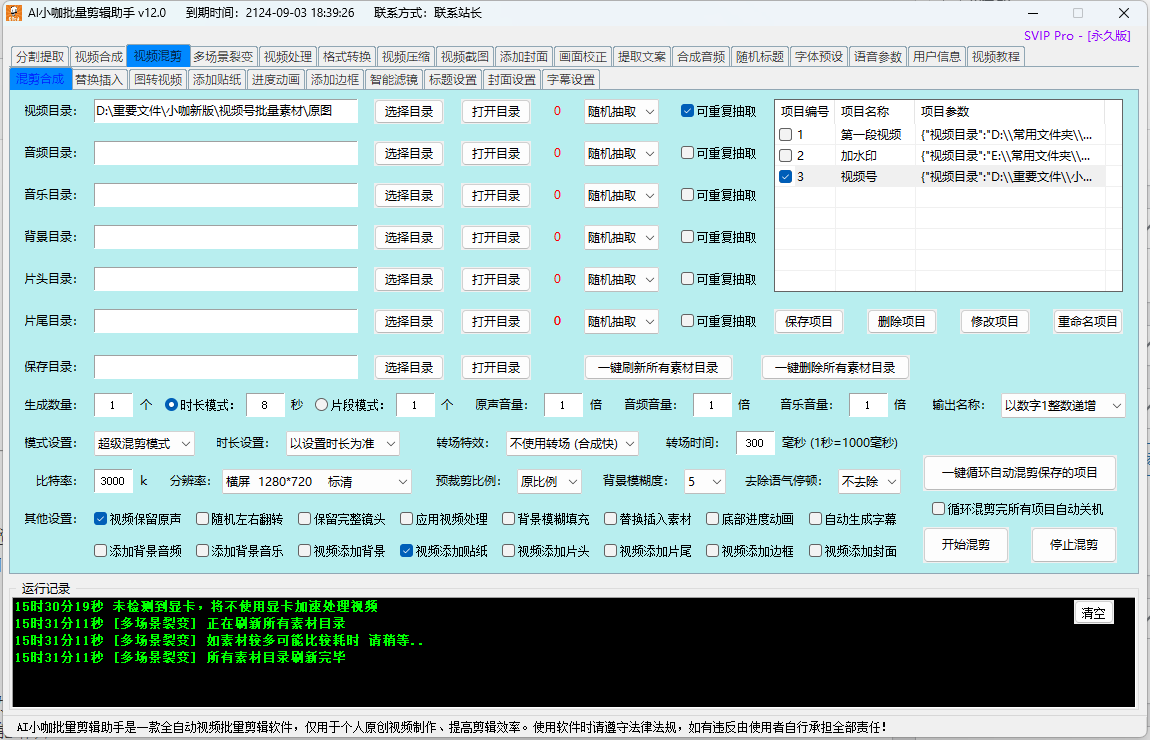Uncheck 视频保留原声 option
This screenshot has height=740, width=1150.
point(101,519)
